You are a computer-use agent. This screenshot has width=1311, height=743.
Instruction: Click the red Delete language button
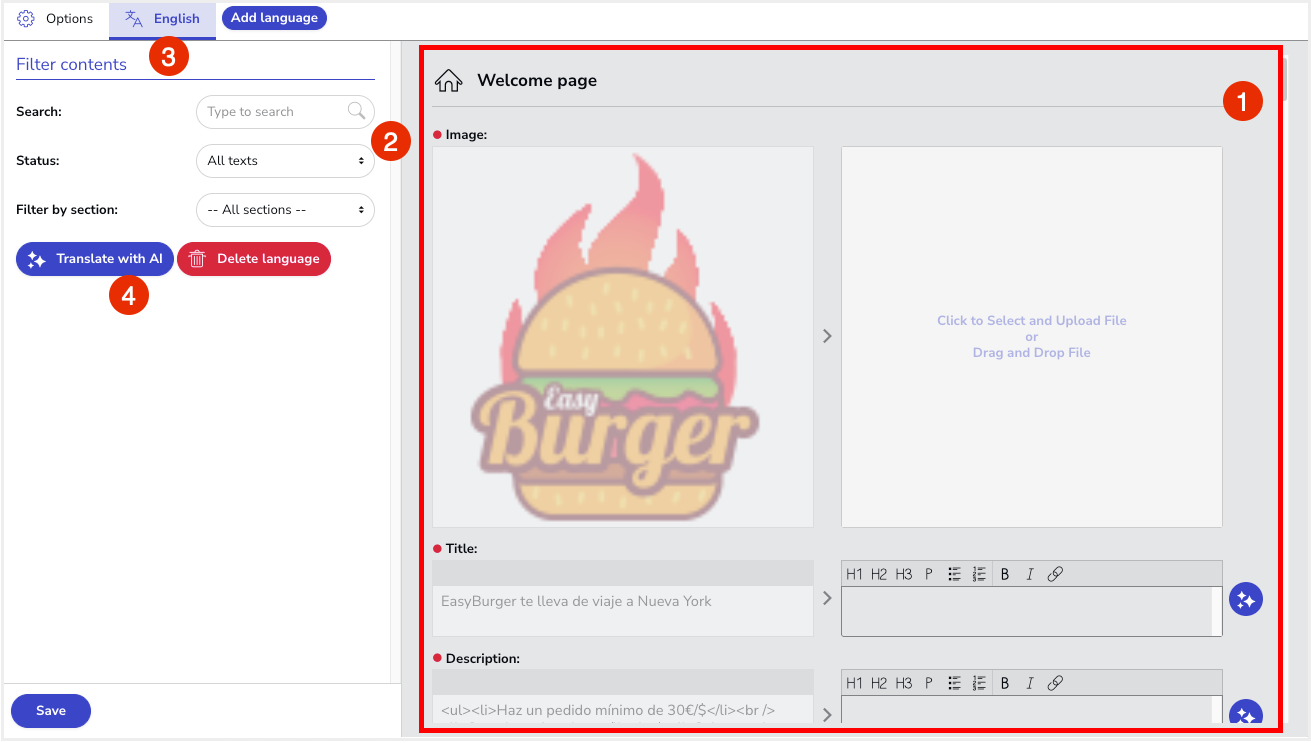[254, 259]
